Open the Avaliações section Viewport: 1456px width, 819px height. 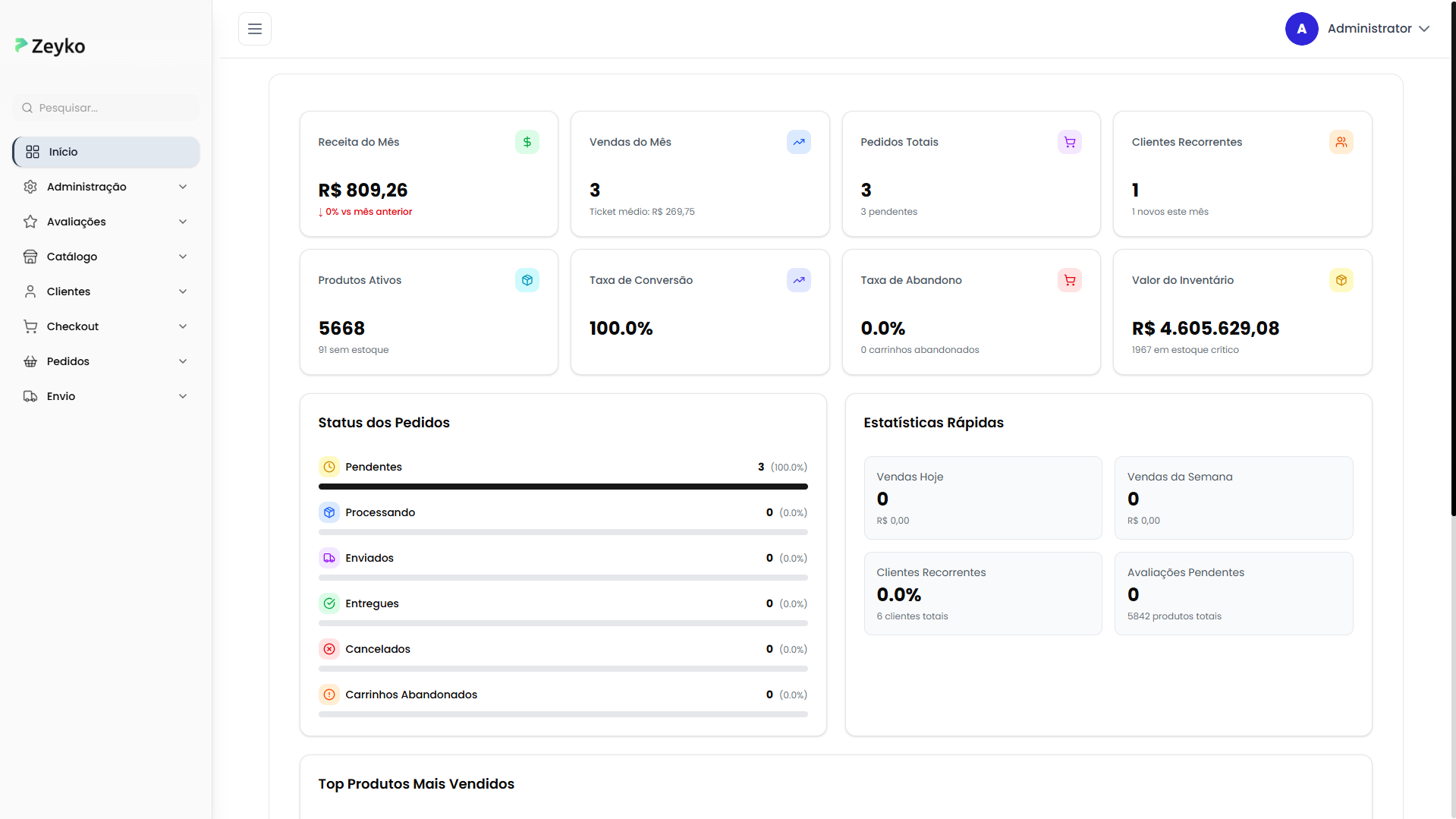pyautogui.click(x=105, y=222)
